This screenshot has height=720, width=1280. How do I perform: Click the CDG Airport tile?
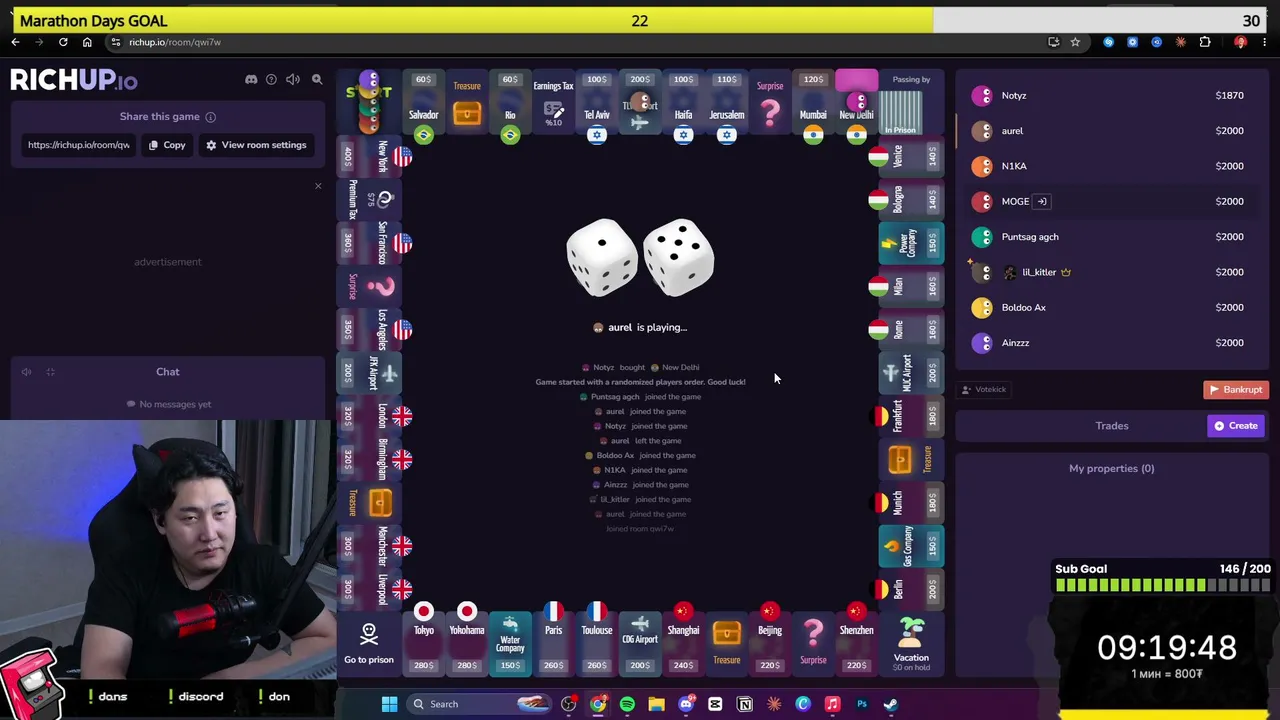click(x=640, y=642)
